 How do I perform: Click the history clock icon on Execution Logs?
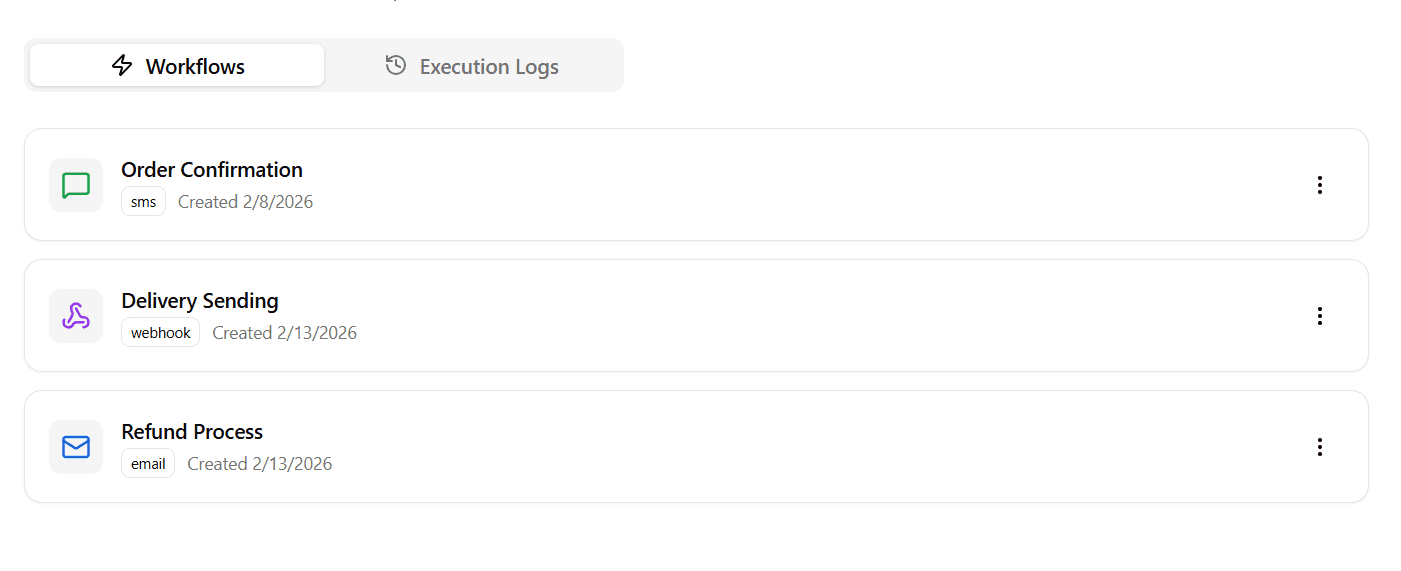396,66
